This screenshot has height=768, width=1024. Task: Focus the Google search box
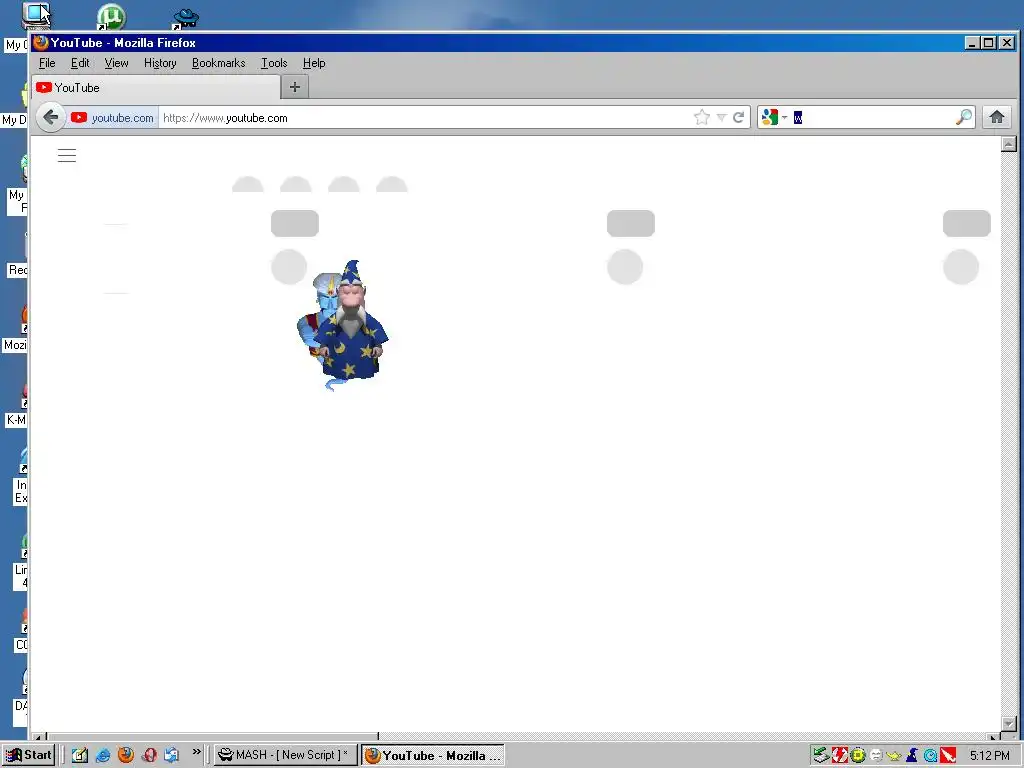coord(872,118)
